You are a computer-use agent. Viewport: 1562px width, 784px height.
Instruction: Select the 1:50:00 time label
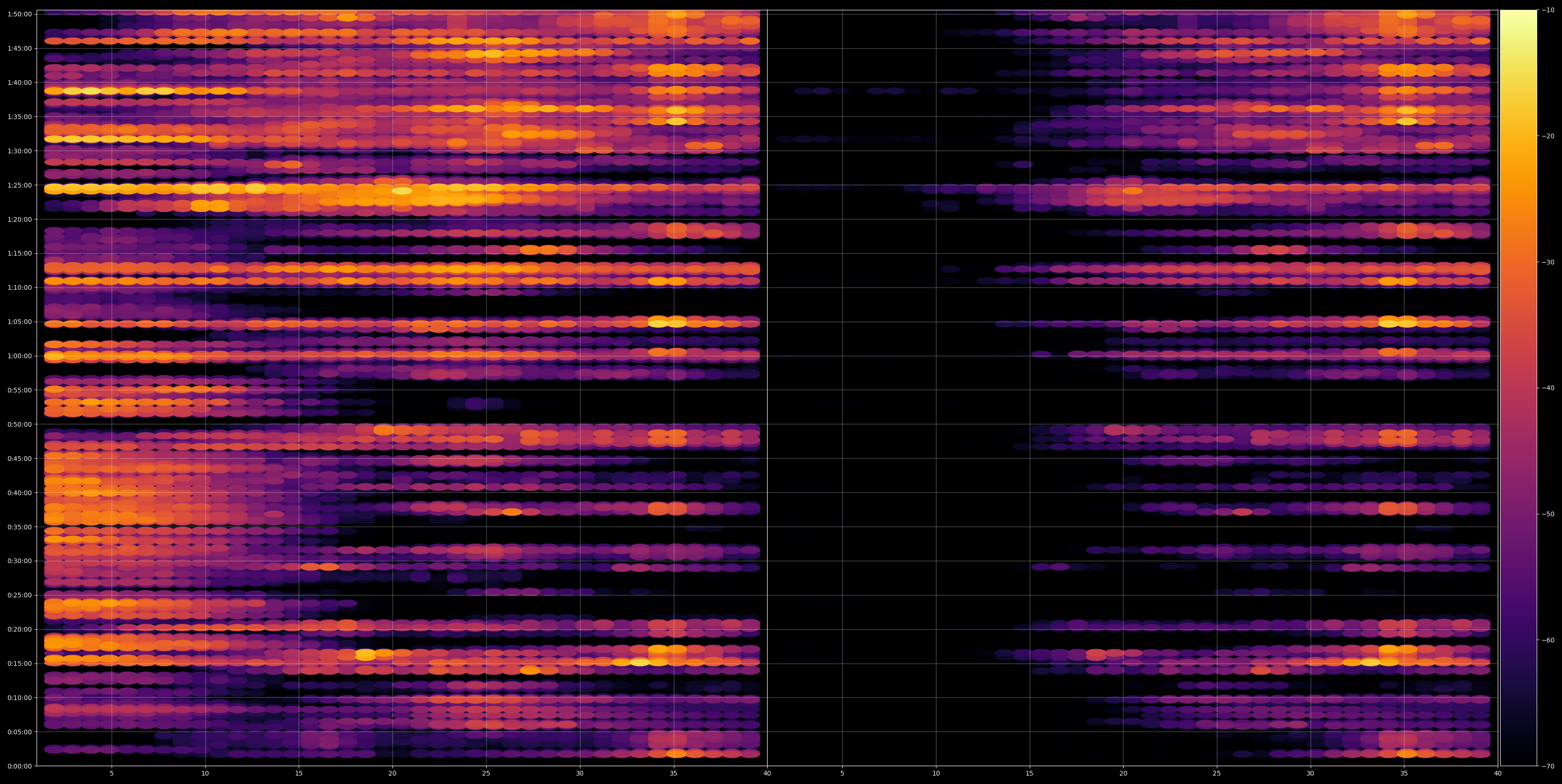(x=20, y=14)
